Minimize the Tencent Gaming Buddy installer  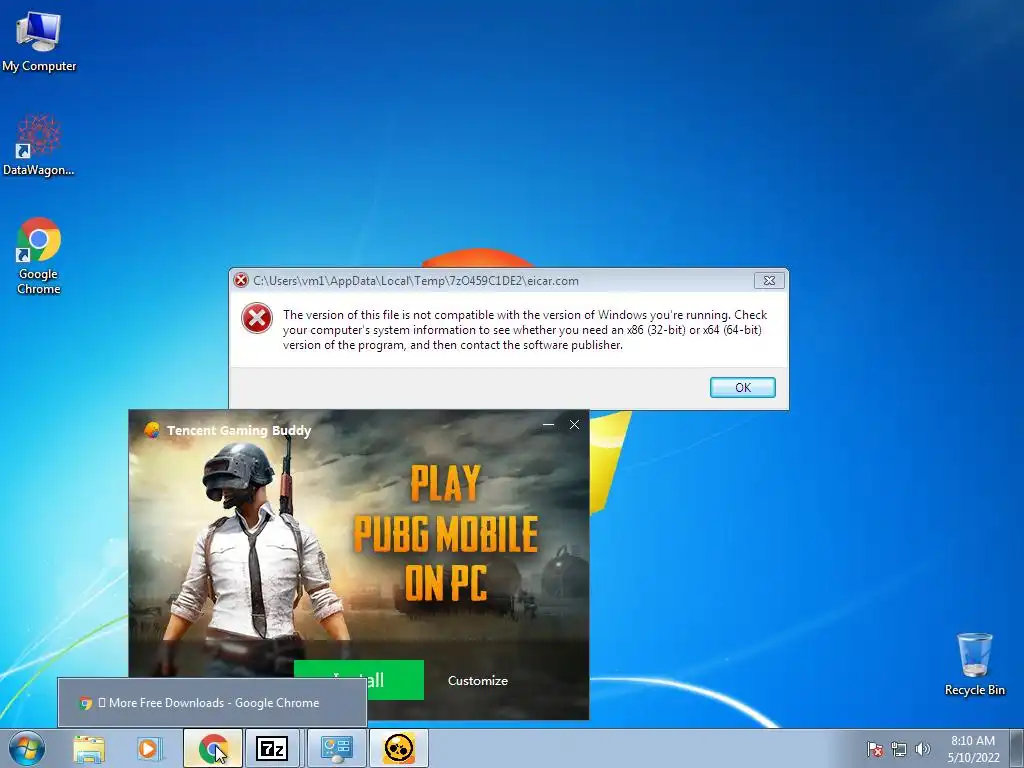click(549, 424)
